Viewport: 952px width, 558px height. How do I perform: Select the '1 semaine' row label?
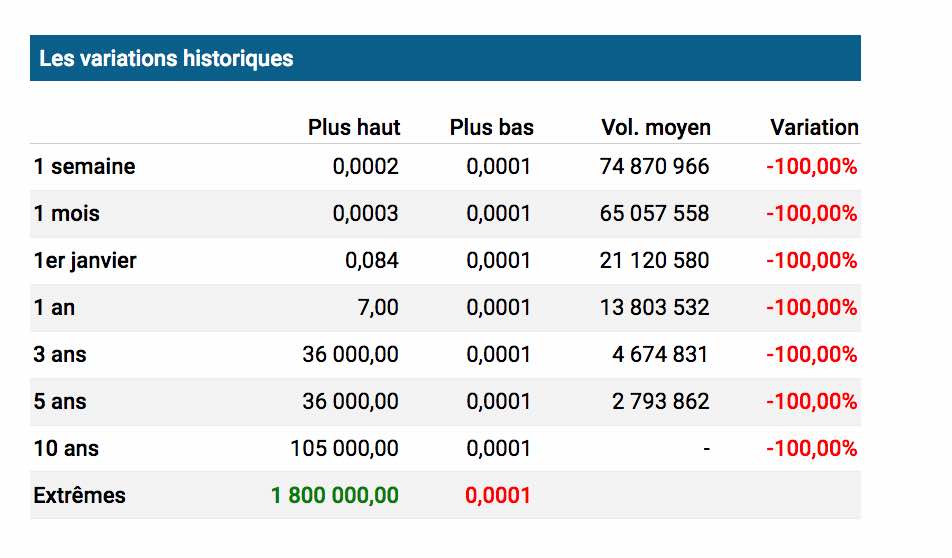tap(84, 166)
